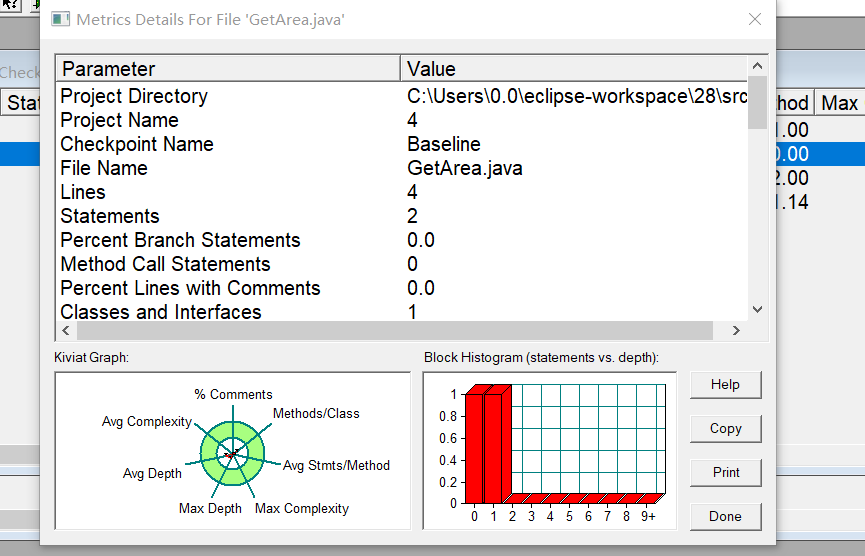
Task: Click the Max column header in background window
Action: [x=840, y=103]
